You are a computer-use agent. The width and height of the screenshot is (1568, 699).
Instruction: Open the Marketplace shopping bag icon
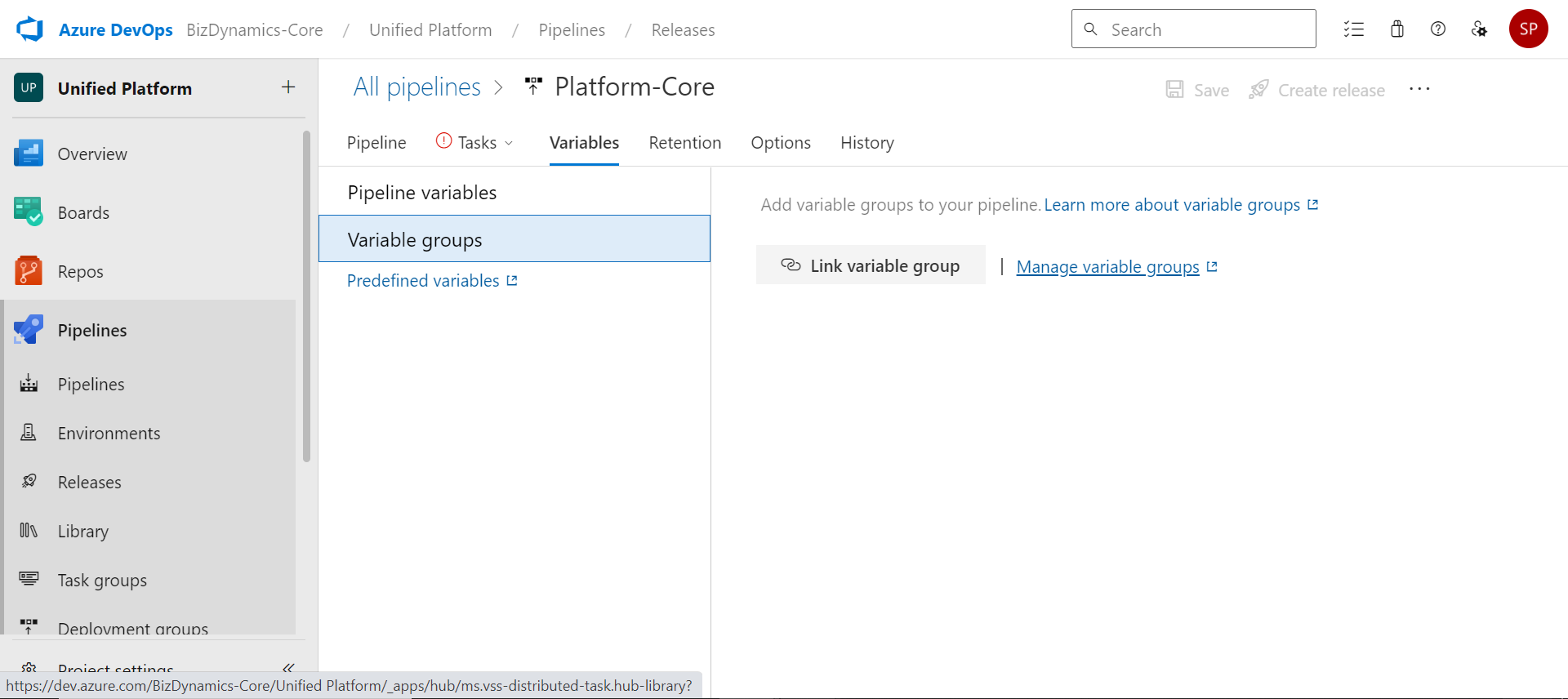click(x=1397, y=29)
